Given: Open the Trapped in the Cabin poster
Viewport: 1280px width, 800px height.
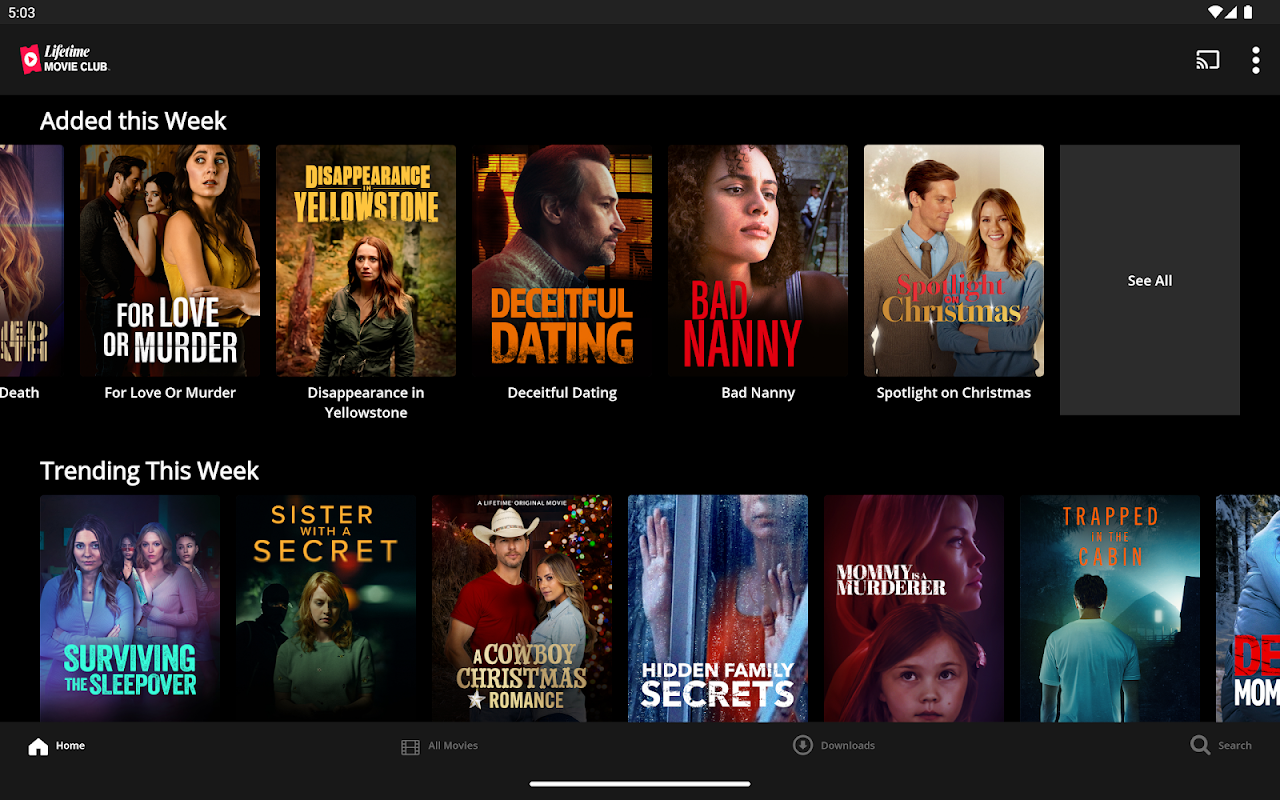Looking at the screenshot, I should tap(1110, 608).
